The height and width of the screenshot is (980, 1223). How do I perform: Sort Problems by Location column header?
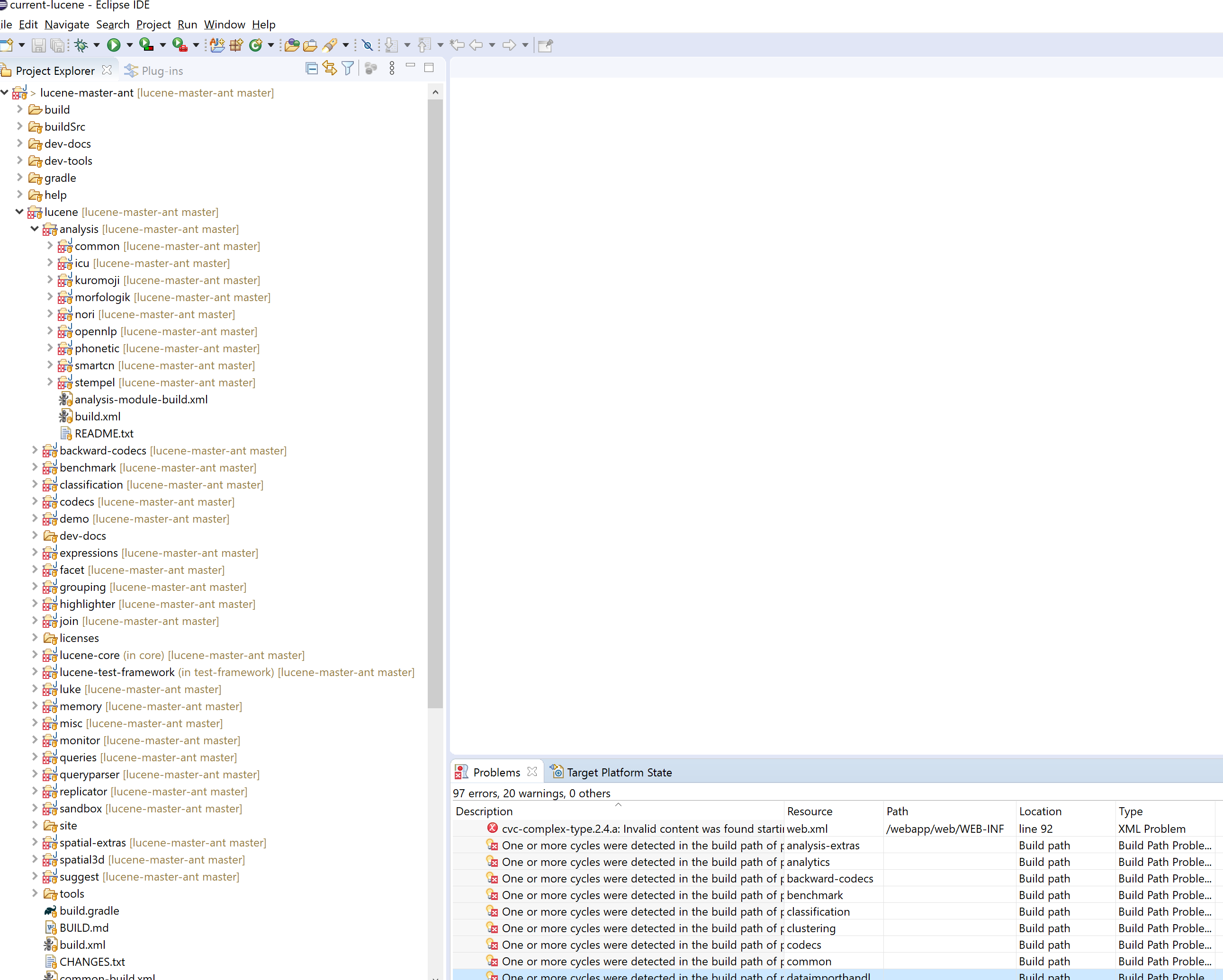click(x=1065, y=811)
